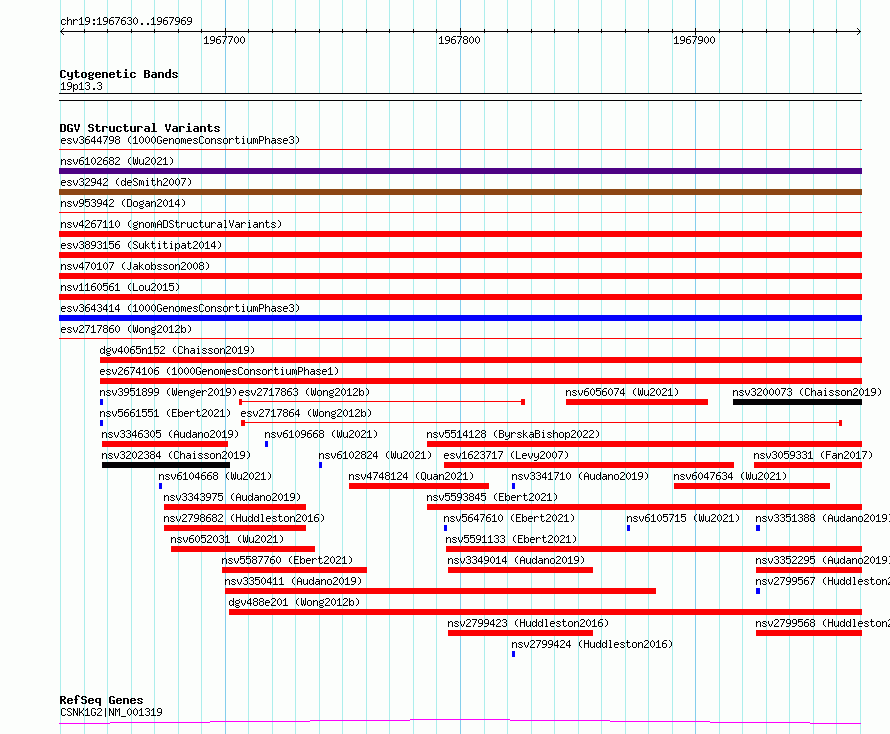Click nsv3343975 (Audano2019) label
This screenshot has height=734, width=890.
coord(232,497)
